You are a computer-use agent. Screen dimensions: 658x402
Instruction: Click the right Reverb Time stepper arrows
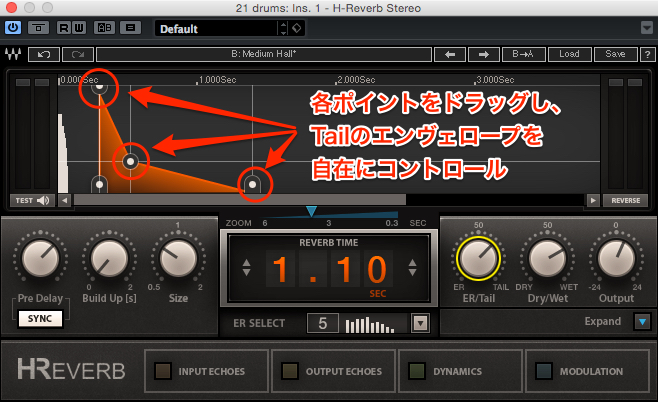point(412,268)
